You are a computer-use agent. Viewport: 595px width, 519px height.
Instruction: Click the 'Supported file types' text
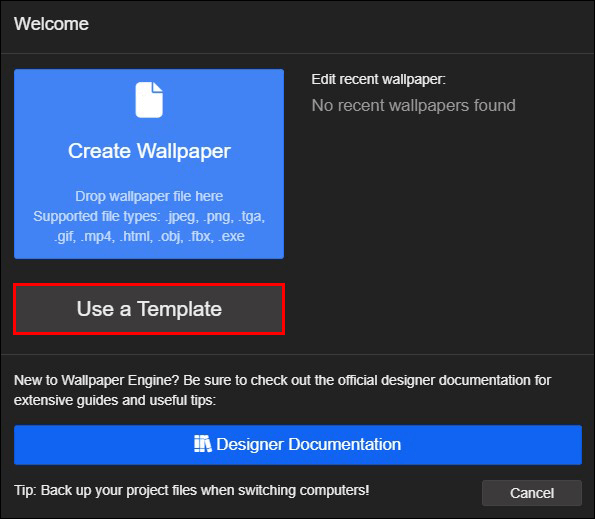[149, 226]
